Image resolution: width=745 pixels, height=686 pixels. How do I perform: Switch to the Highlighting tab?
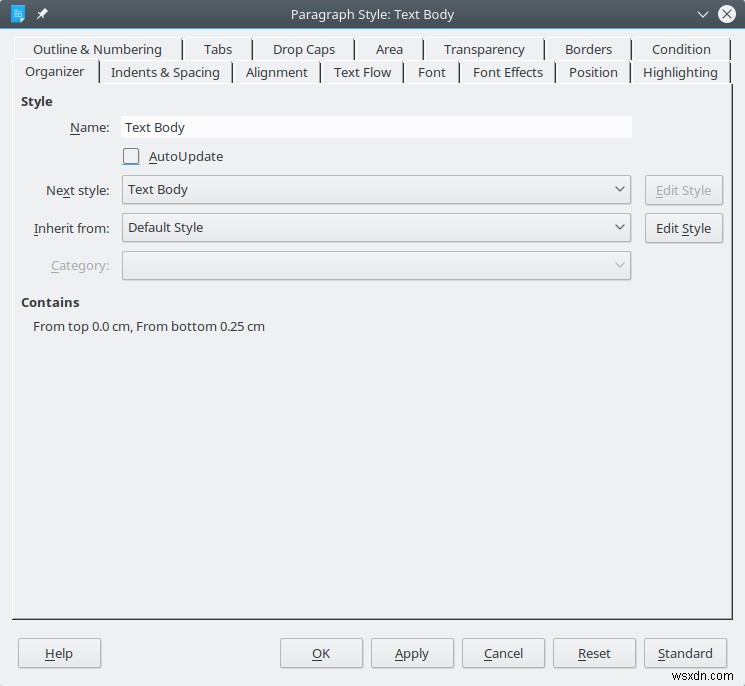click(680, 72)
